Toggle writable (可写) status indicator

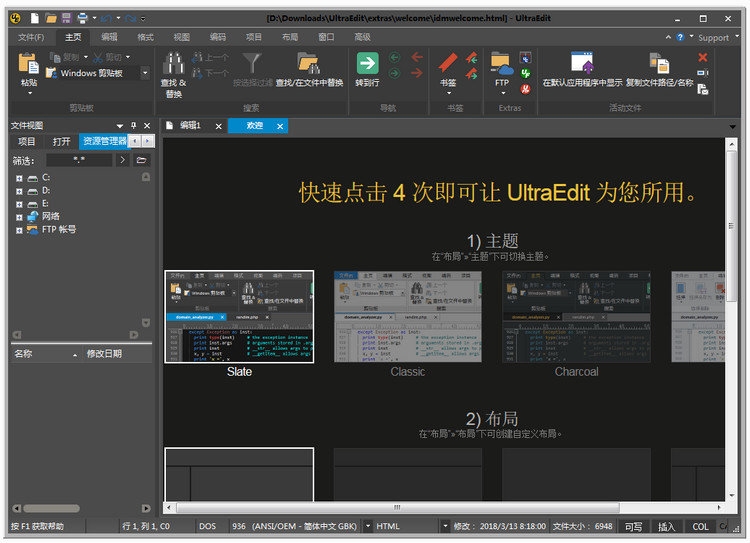633,526
